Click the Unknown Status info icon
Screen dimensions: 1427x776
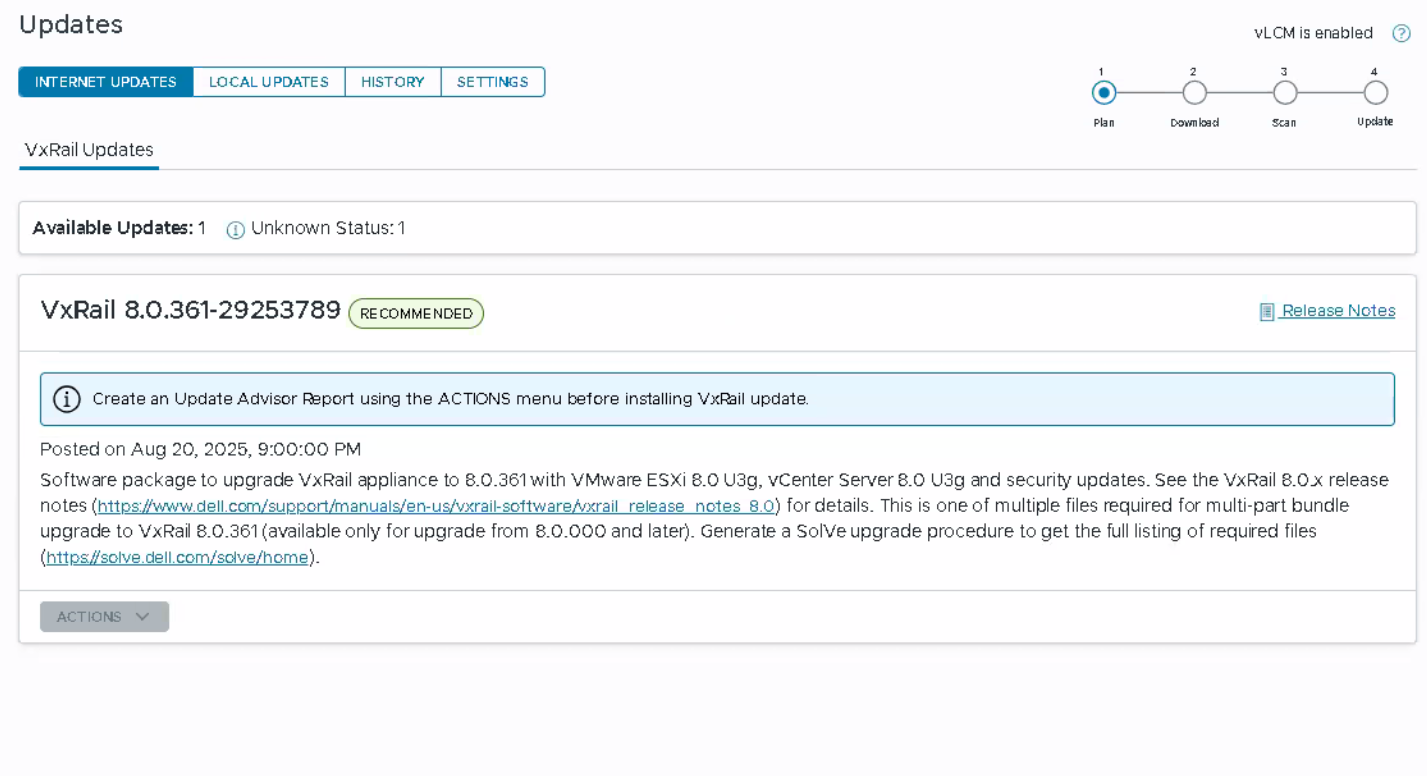click(235, 230)
